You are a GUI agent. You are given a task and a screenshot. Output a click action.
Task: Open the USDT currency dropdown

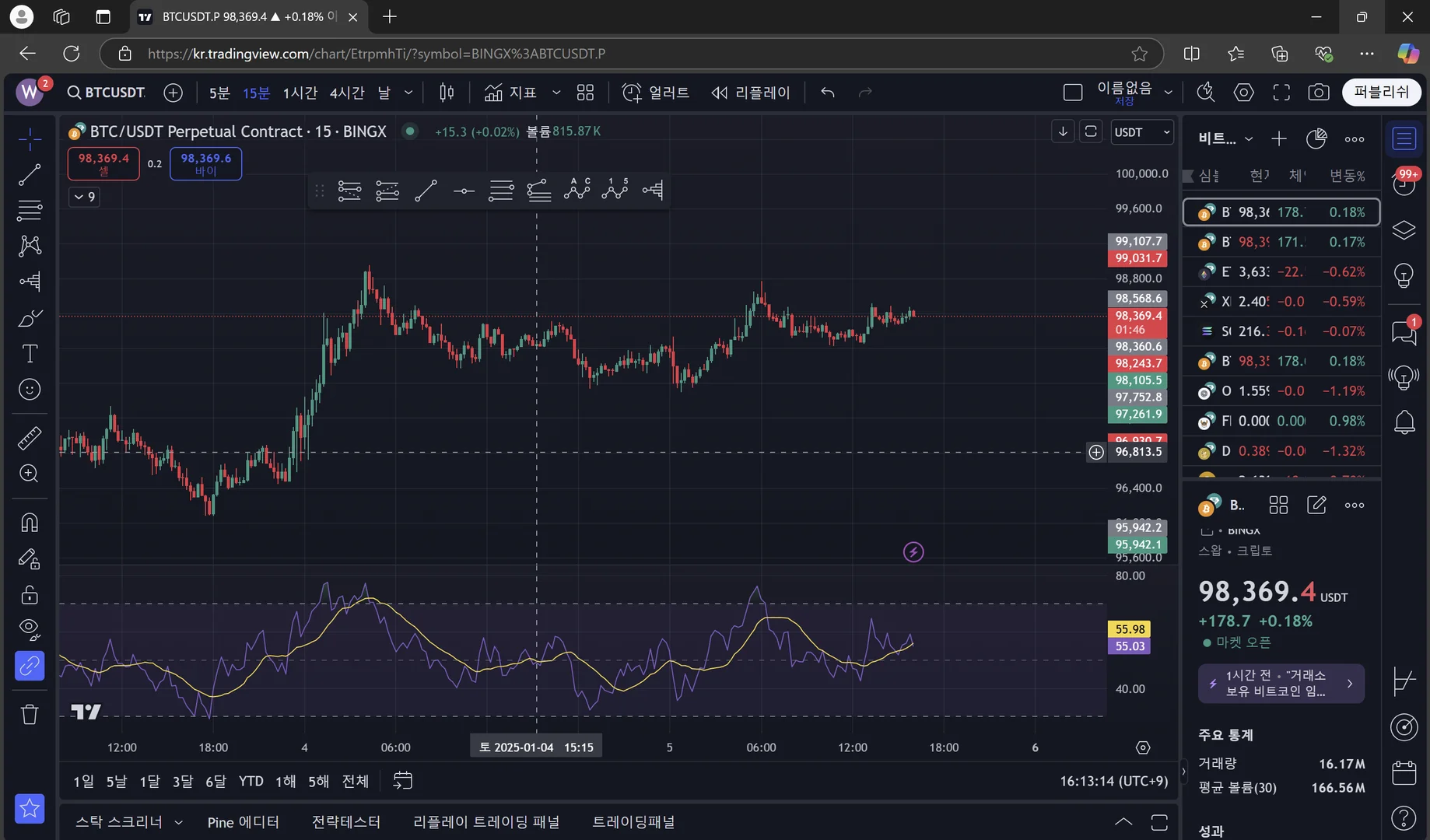tap(1141, 132)
